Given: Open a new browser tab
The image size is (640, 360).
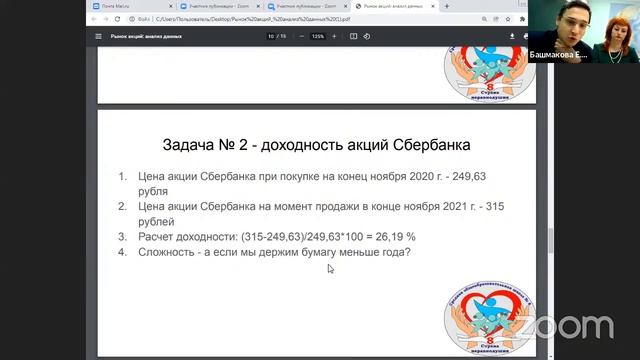Looking at the screenshot, I should pyautogui.click(x=447, y=6).
